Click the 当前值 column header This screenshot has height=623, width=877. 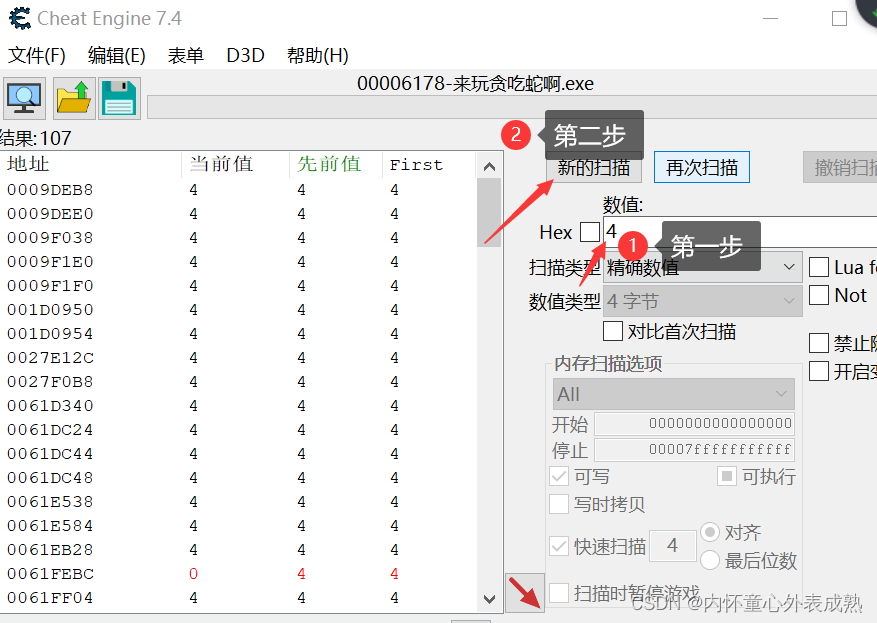[235, 164]
